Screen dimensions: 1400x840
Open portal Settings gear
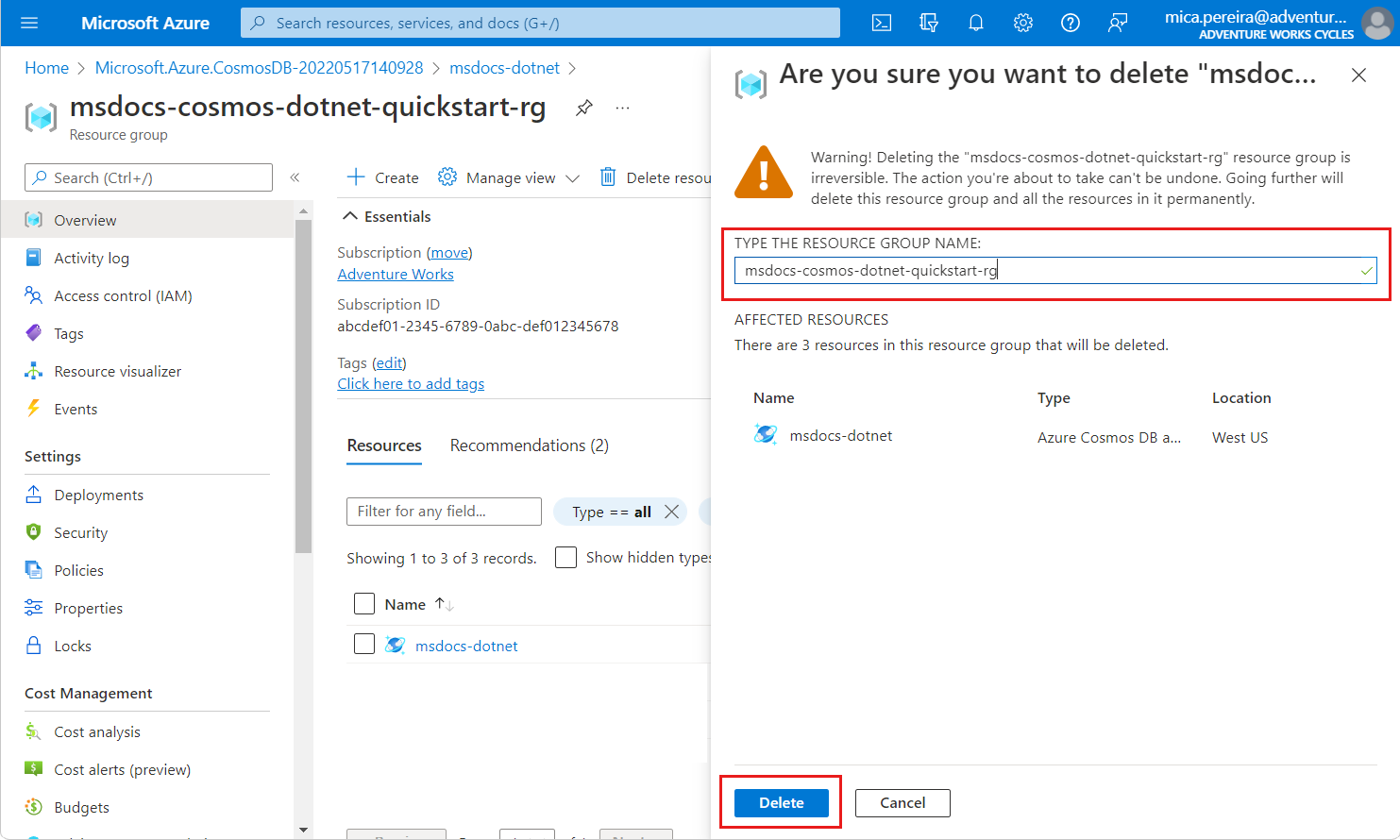click(x=1023, y=23)
